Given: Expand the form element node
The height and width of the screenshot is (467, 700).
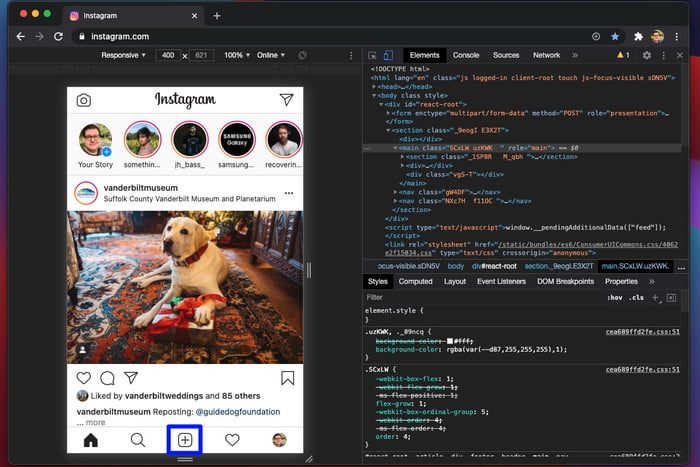Looking at the screenshot, I should point(388,113).
